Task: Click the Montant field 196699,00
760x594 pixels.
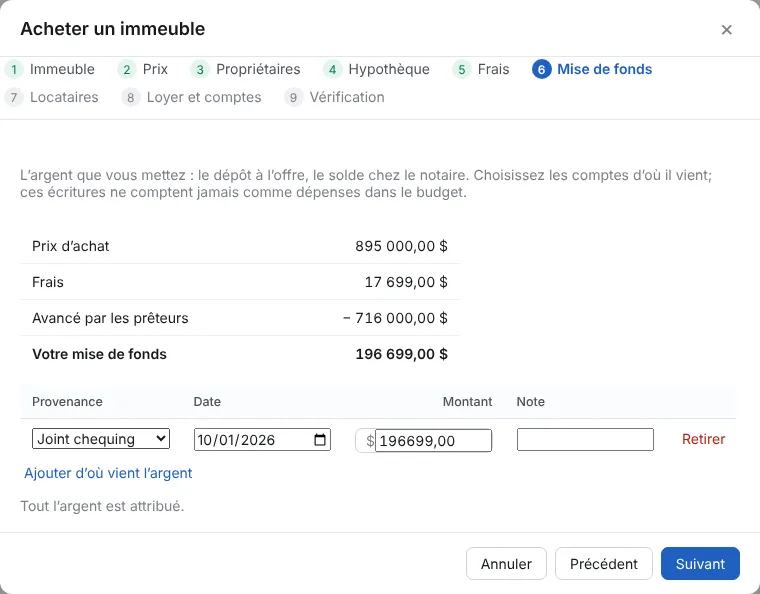Action: [433, 440]
